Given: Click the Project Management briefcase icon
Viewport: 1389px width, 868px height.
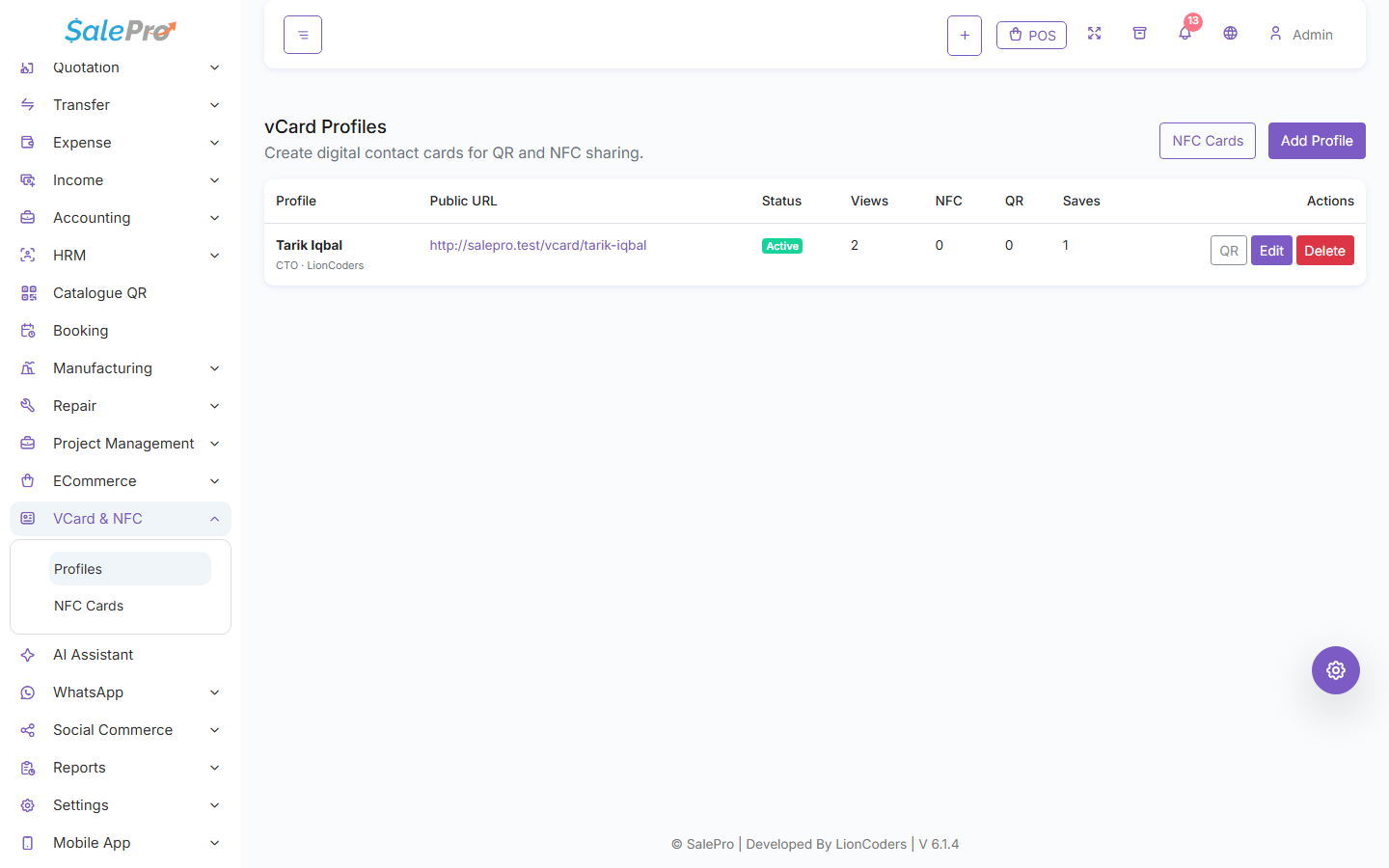Looking at the screenshot, I should point(28,444).
